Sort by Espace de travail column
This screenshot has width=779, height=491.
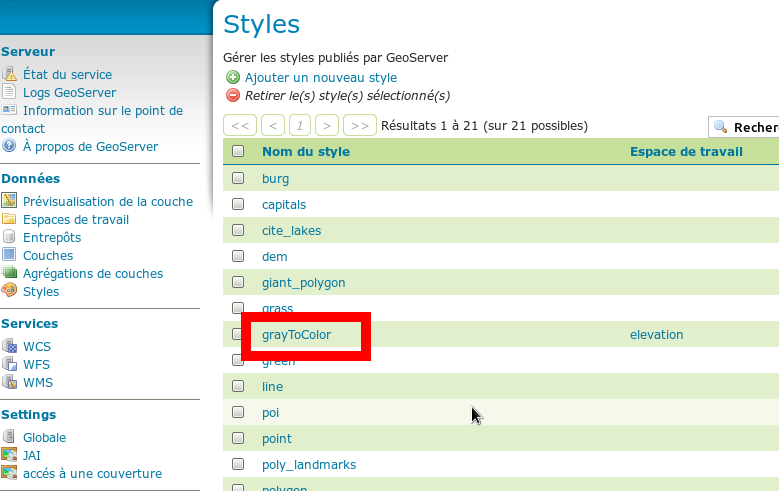pos(686,152)
